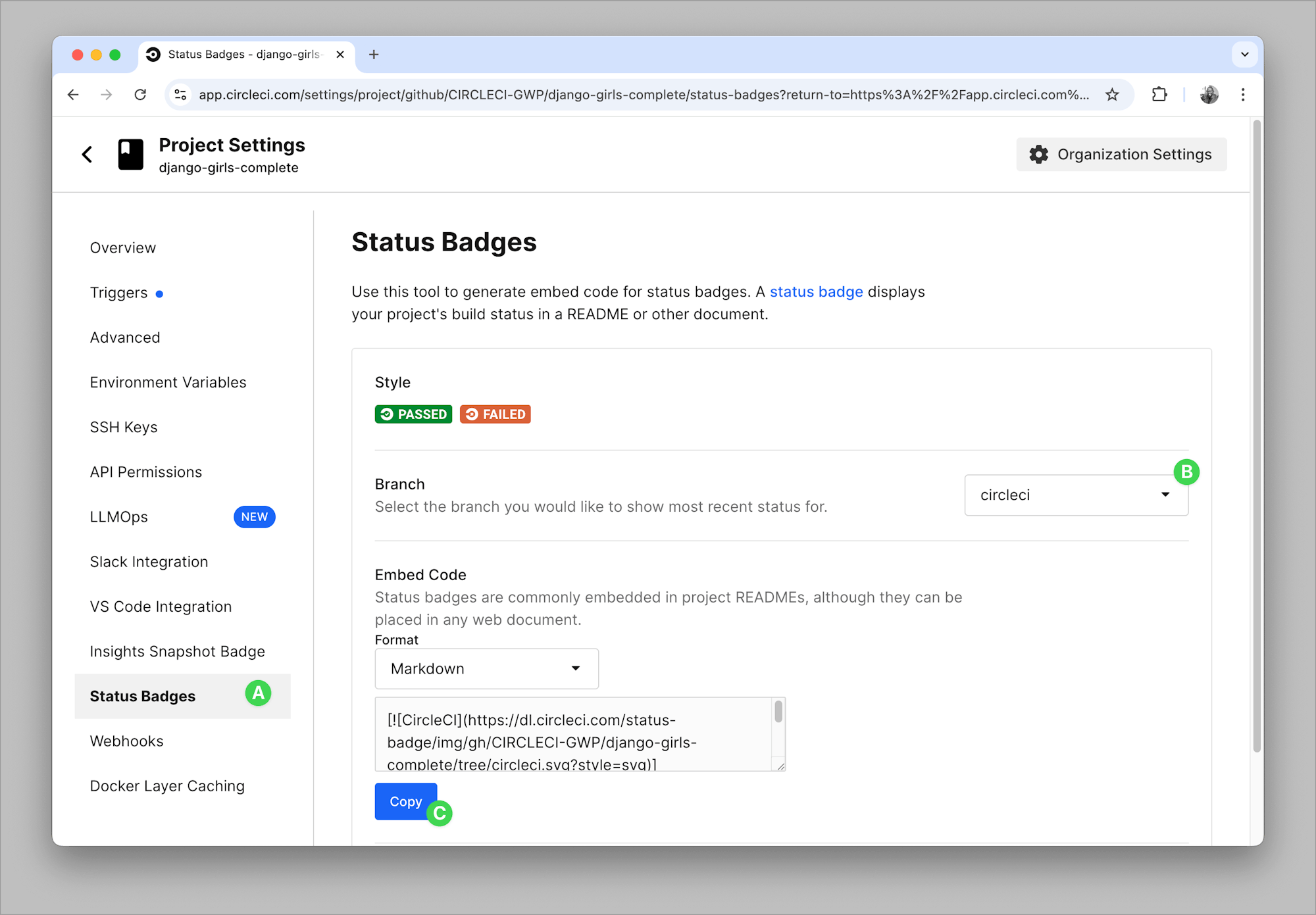This screenshot has height=915, width=1316.
Task: Bookmark the page with the star icon
Action: [1112, 94]
